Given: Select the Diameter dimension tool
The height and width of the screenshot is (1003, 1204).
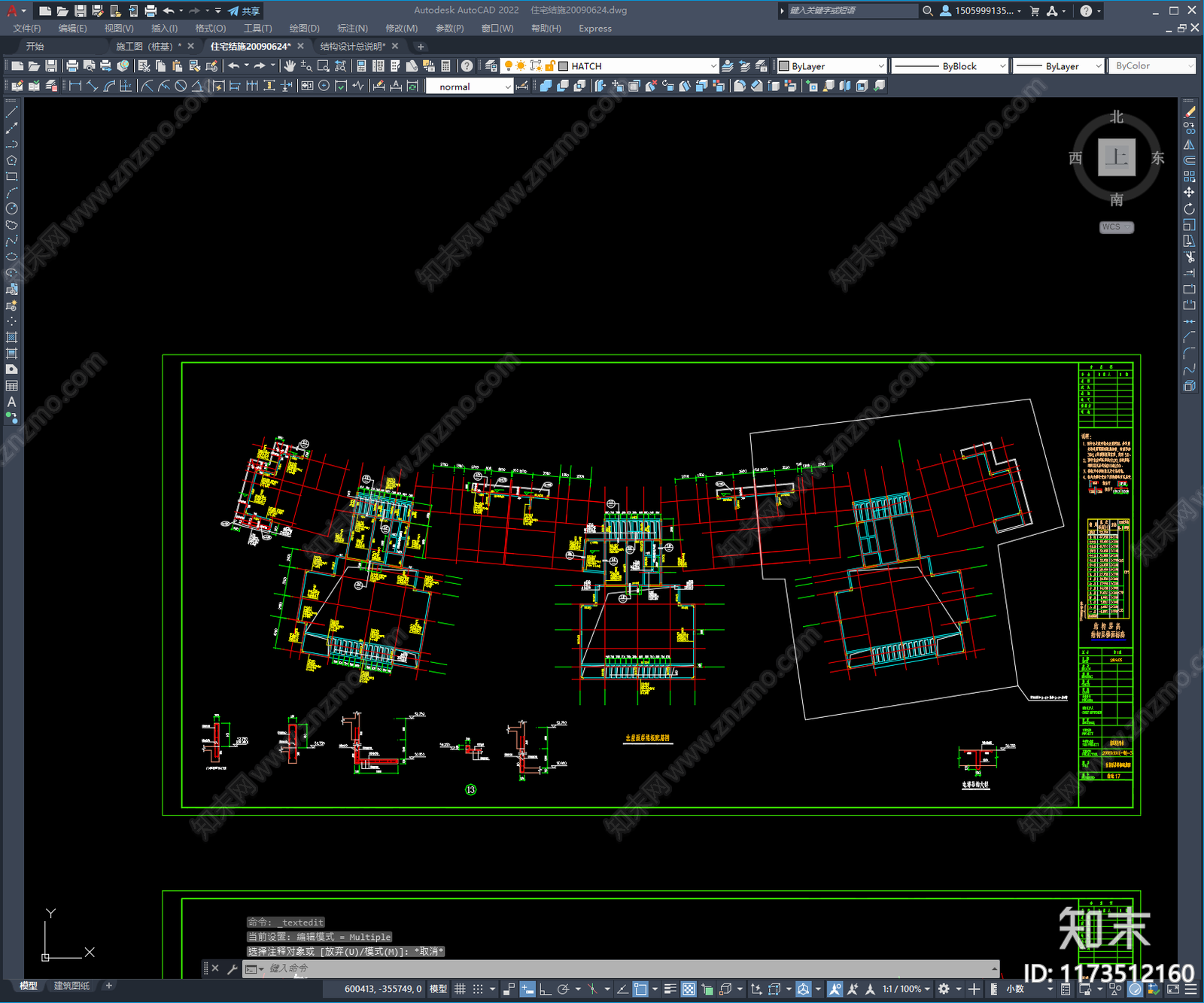Looking at the screenshot, I should coord(181,86).
